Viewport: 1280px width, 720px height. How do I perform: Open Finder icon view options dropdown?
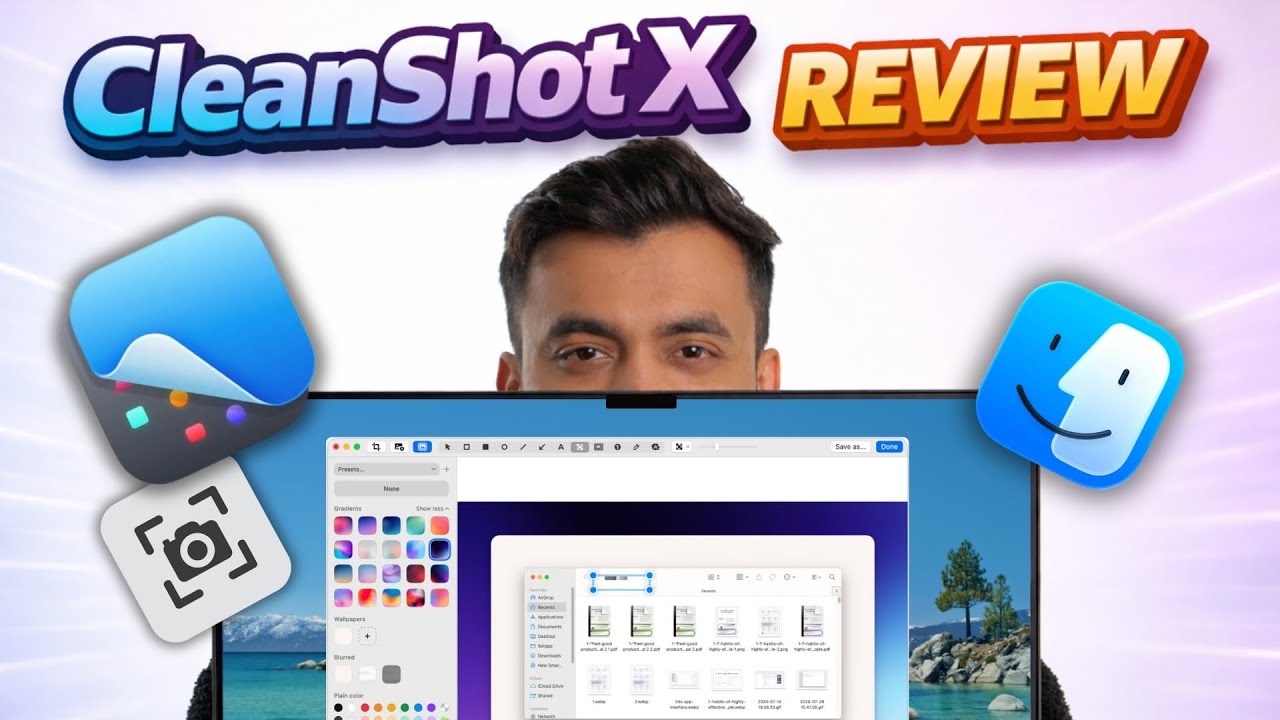[x=714, y=577]
